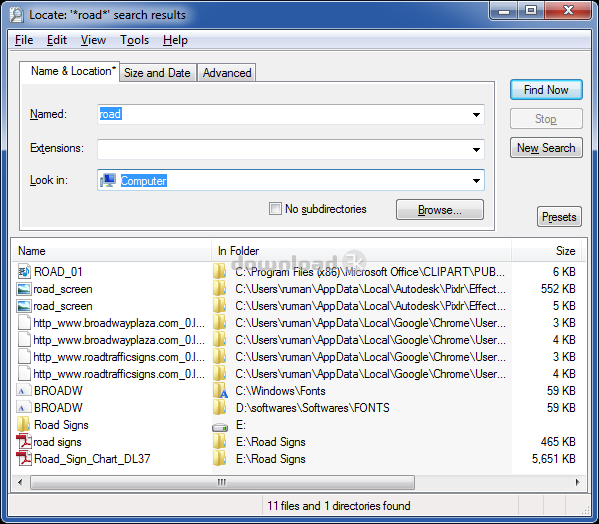Click the Road_Sign_Chart_DL37 PDF icon

[x=24, y=458]
